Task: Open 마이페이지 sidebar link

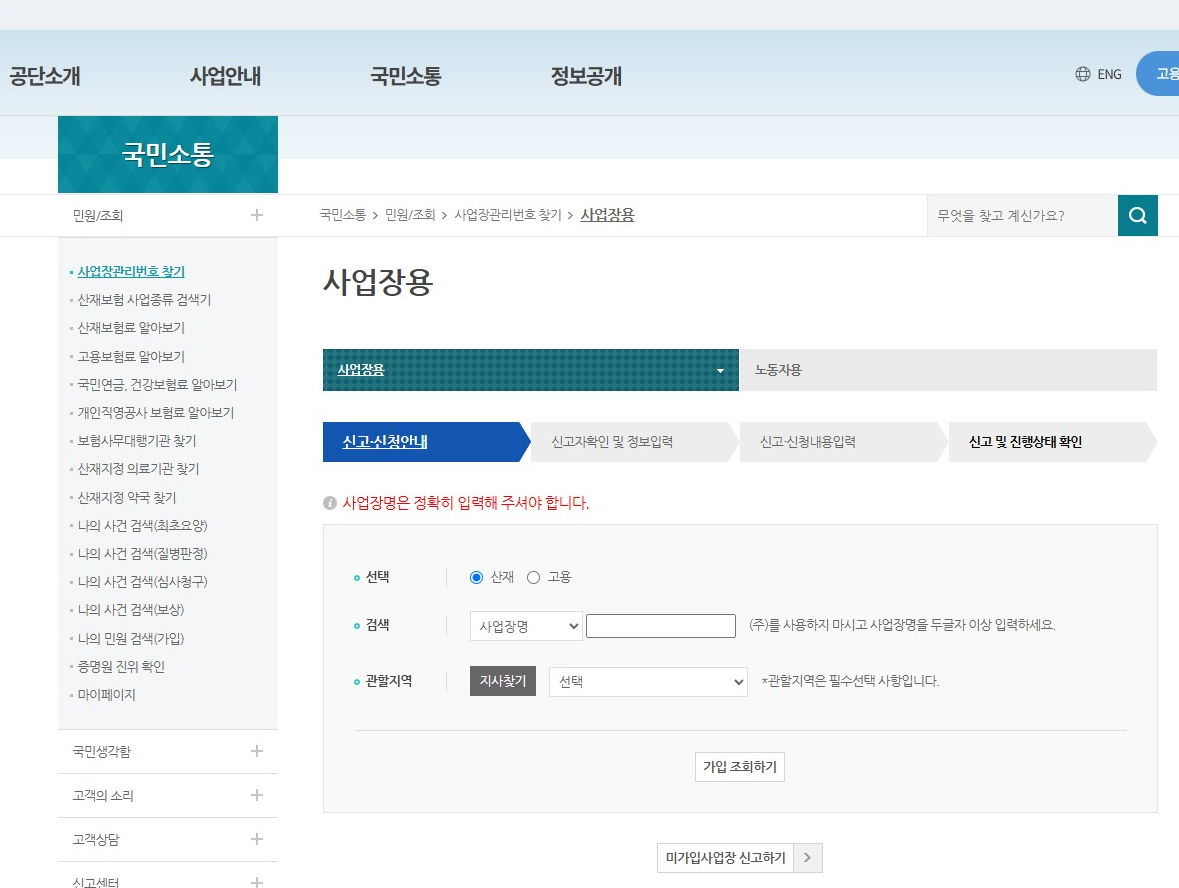Action: 107,695
